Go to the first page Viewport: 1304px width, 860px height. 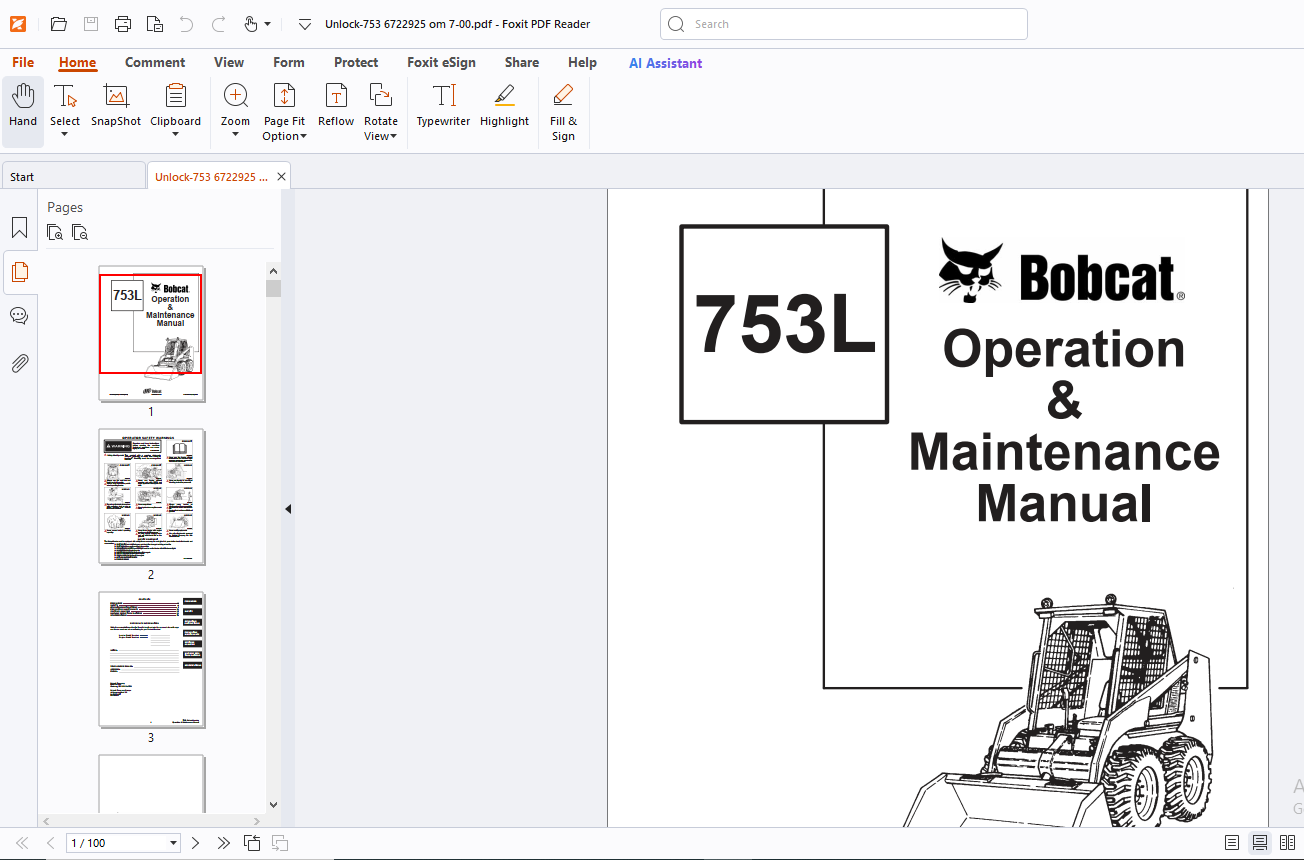point(22,843)
